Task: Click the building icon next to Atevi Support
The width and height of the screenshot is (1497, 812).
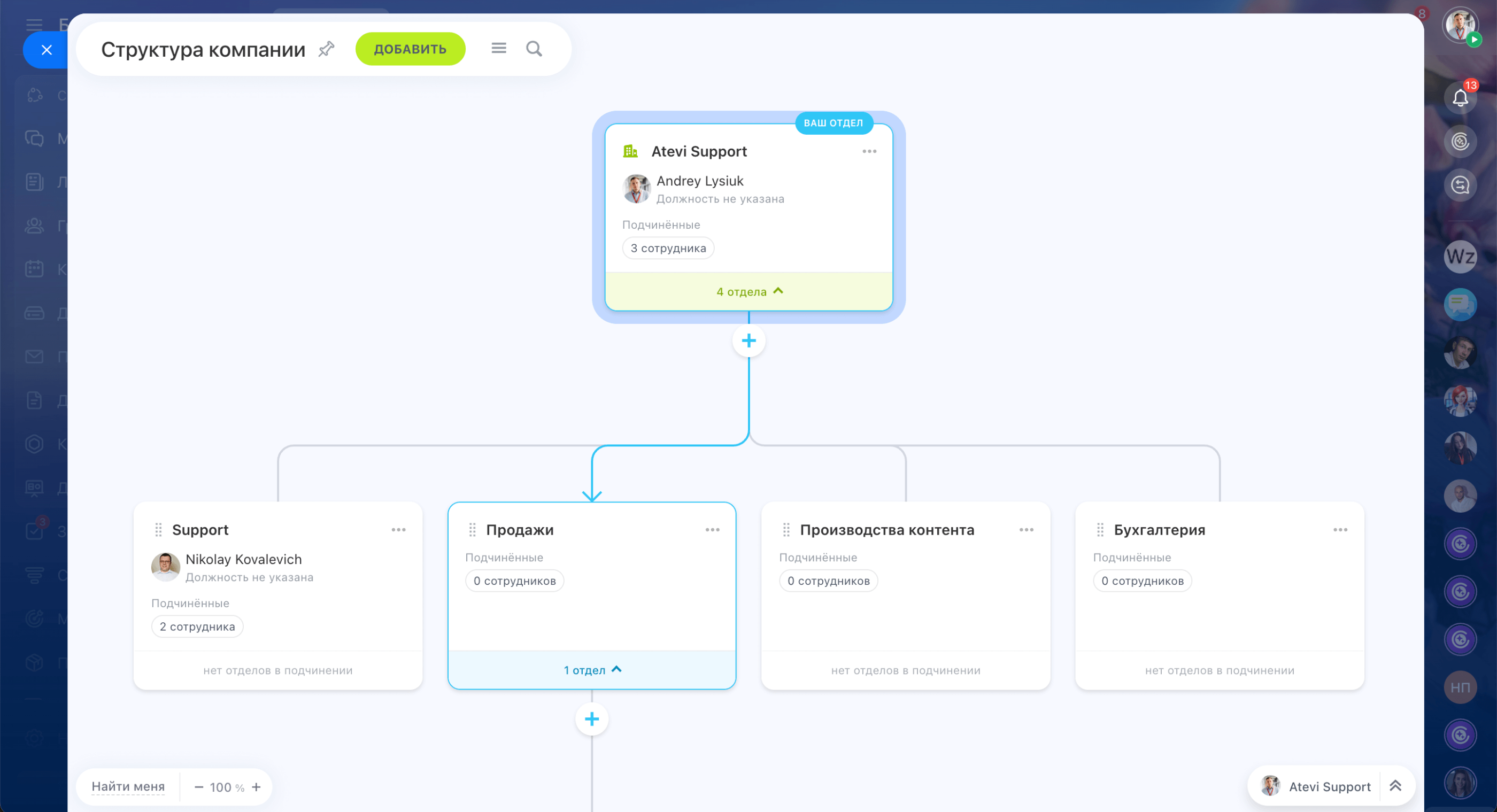Action: click(630, 151)
